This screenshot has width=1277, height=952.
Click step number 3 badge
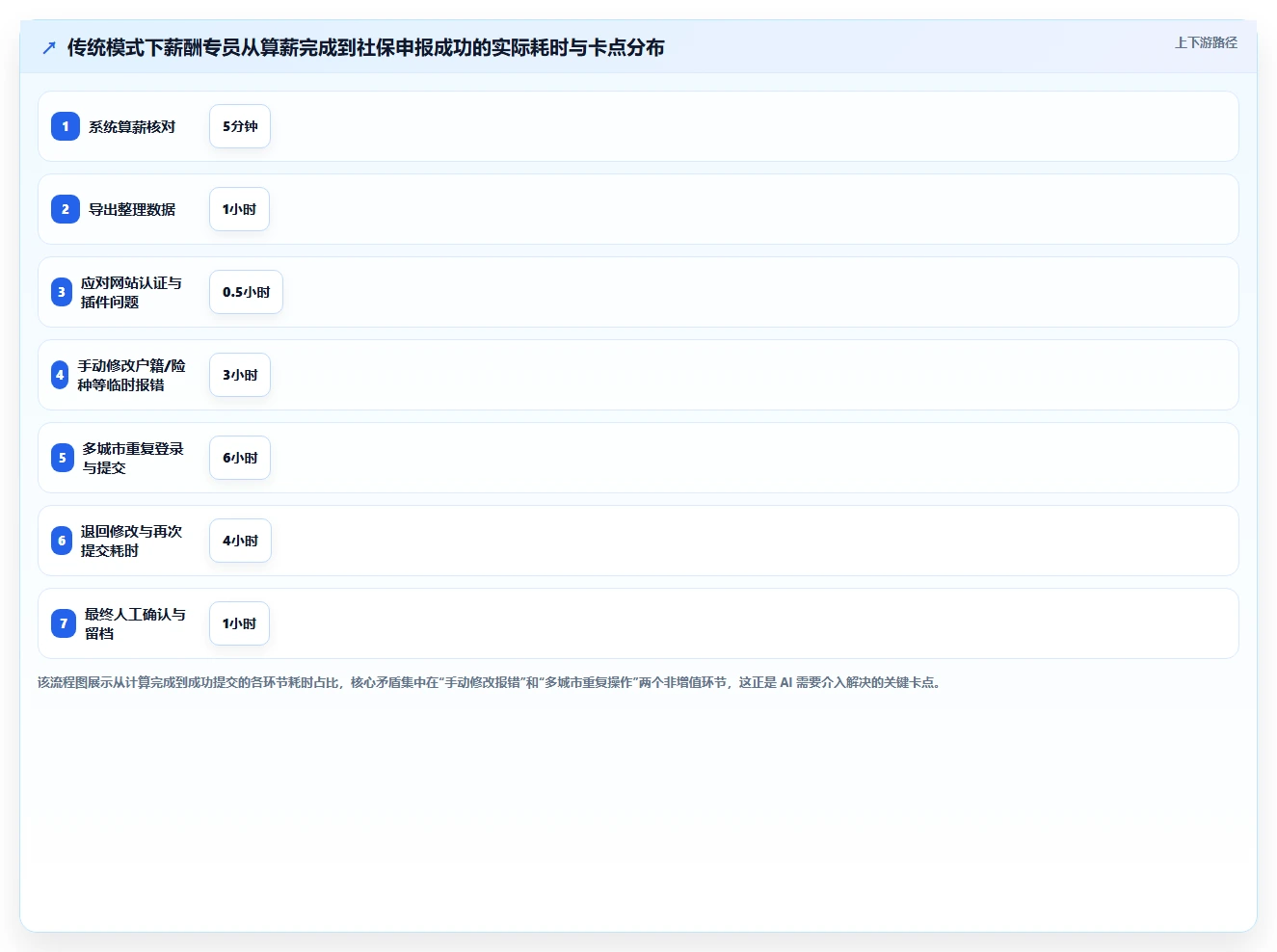pyautogui.click(x=62, y=292)
